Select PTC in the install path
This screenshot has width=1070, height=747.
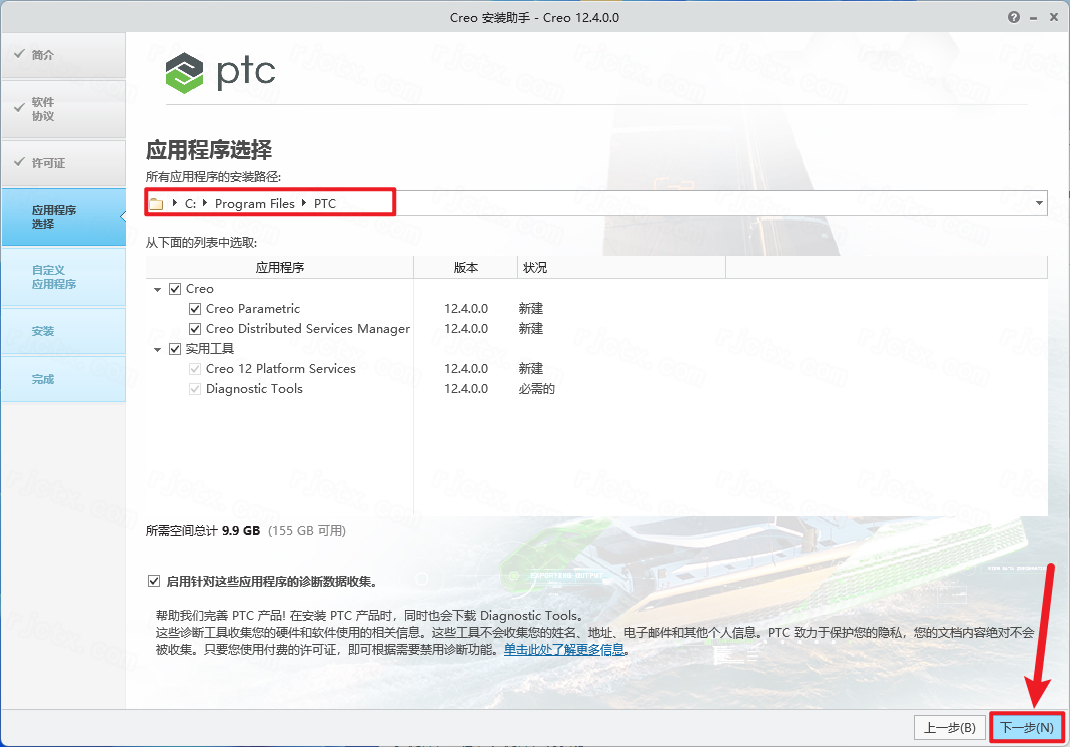(325, 203)
